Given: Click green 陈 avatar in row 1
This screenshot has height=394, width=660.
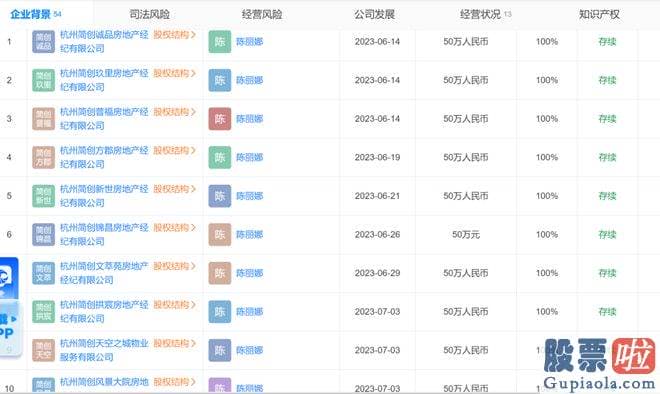Looking at the screenshot, I should 220,42.
